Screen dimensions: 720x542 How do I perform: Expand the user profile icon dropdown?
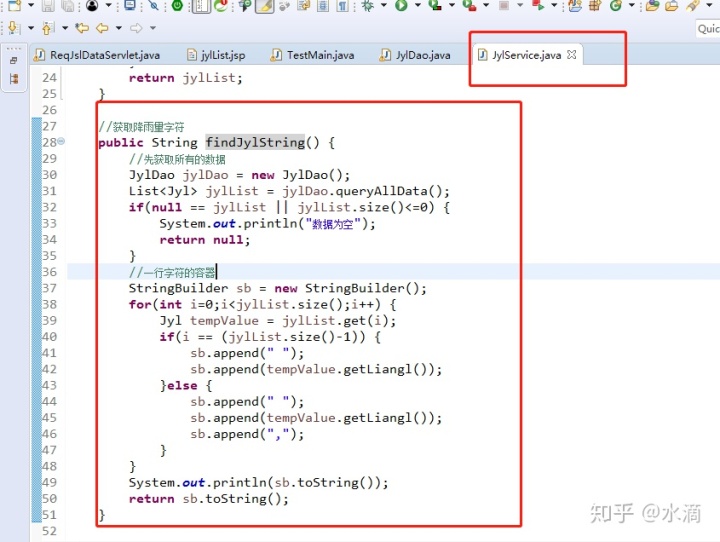[109, 6]
